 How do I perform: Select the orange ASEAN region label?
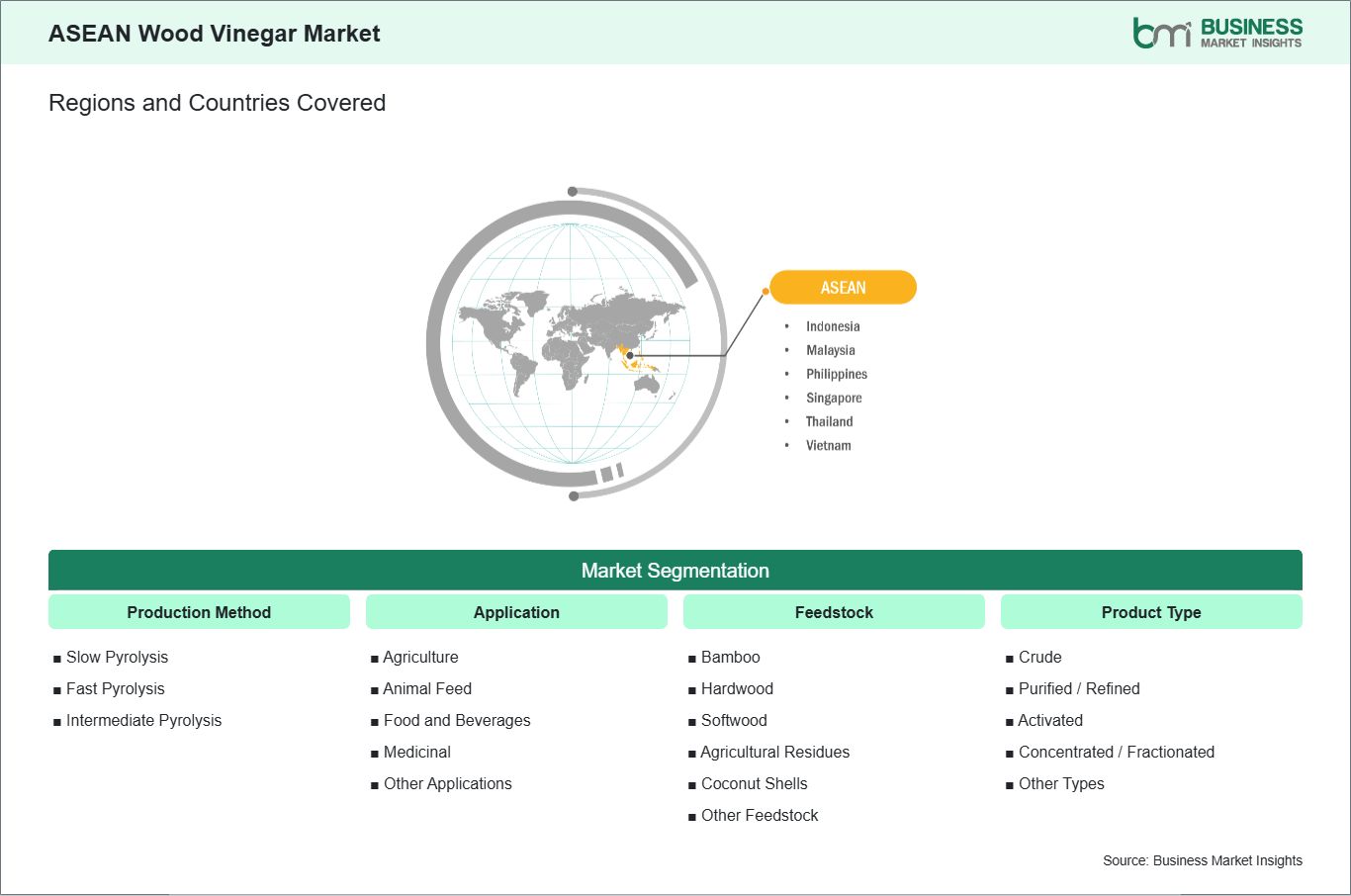(843, 288)
